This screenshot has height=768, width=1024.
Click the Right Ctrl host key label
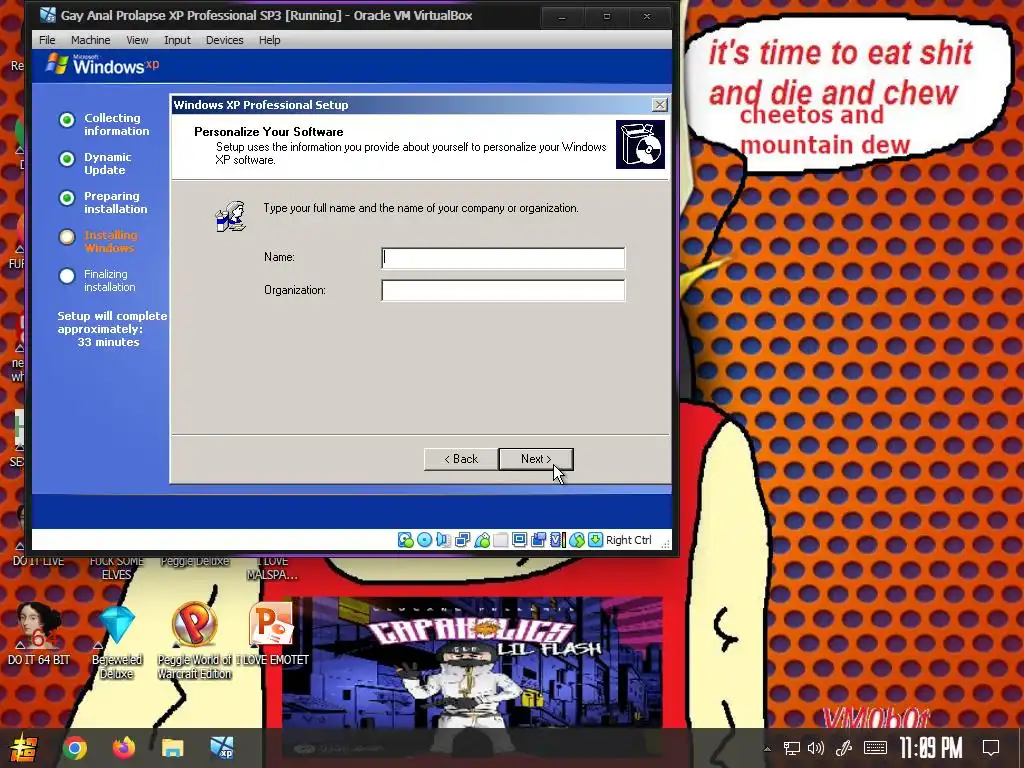[x=628, y=540]
